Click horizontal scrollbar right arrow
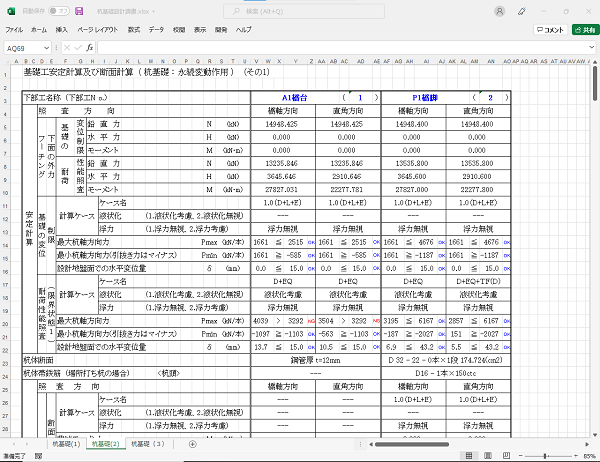Screen dimensions: 600x462 (587, 444)
